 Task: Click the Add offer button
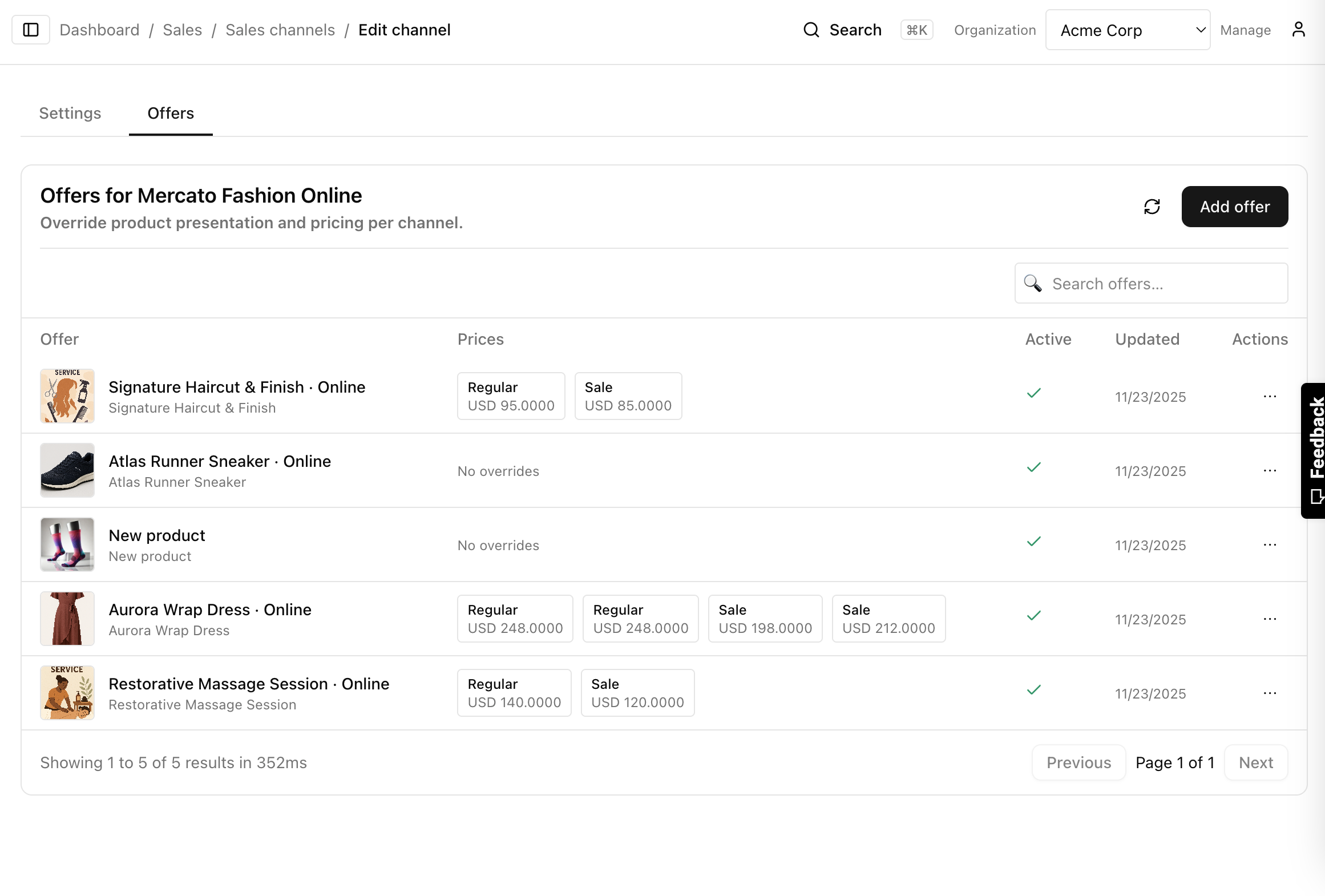pos(1234,207)
